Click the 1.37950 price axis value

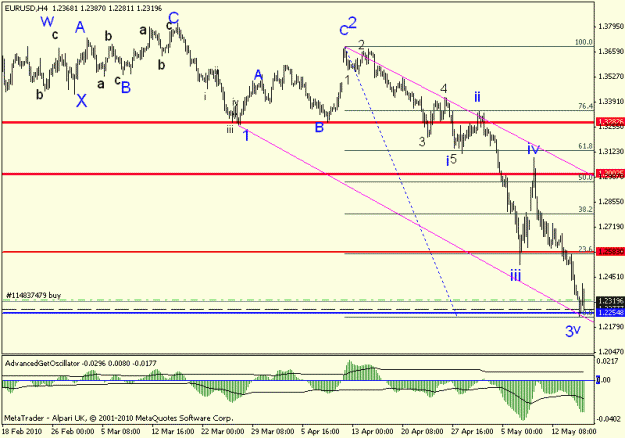coord(610,27)
